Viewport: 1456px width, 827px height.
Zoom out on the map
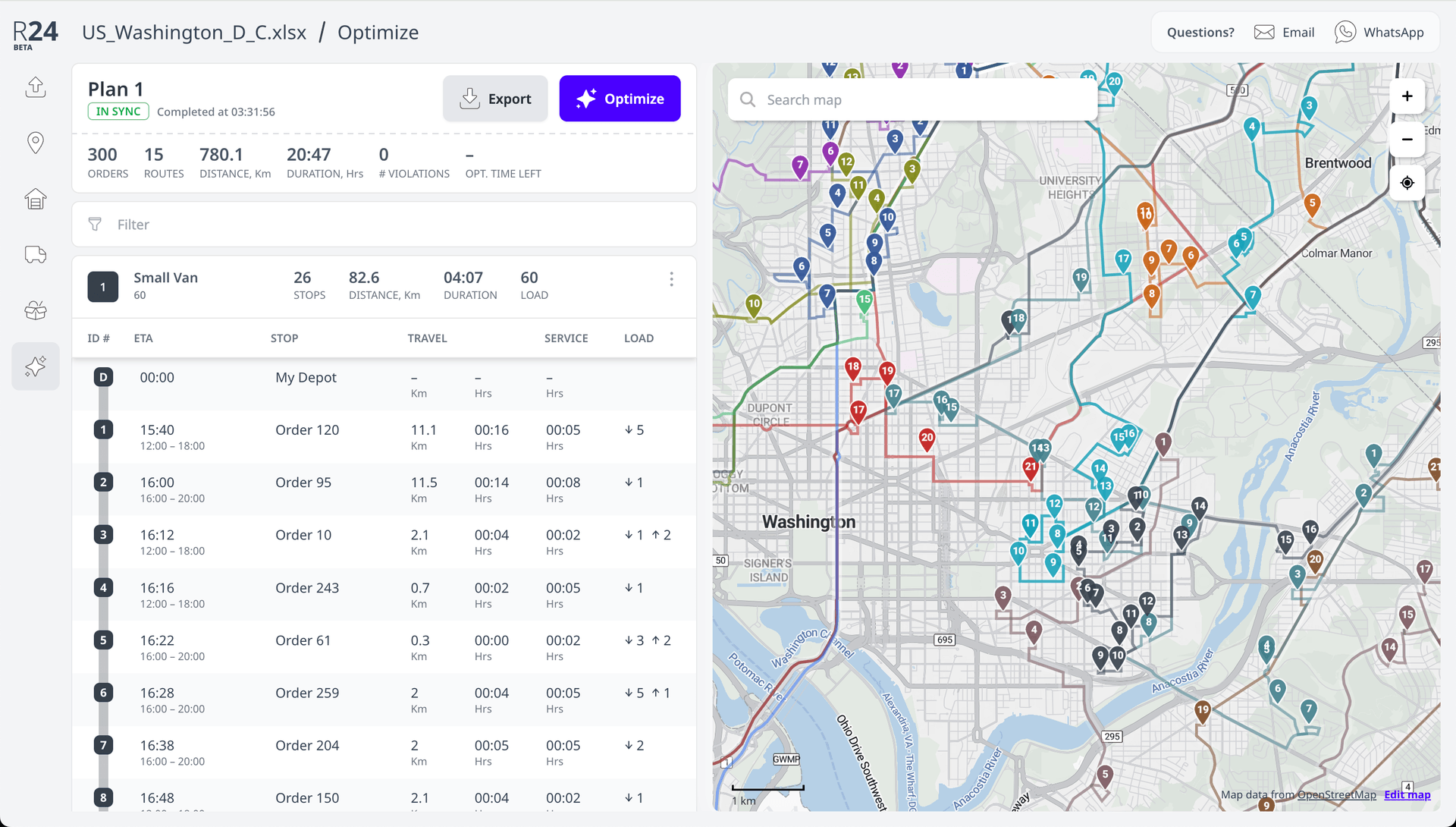click(x=1407, y=140)
